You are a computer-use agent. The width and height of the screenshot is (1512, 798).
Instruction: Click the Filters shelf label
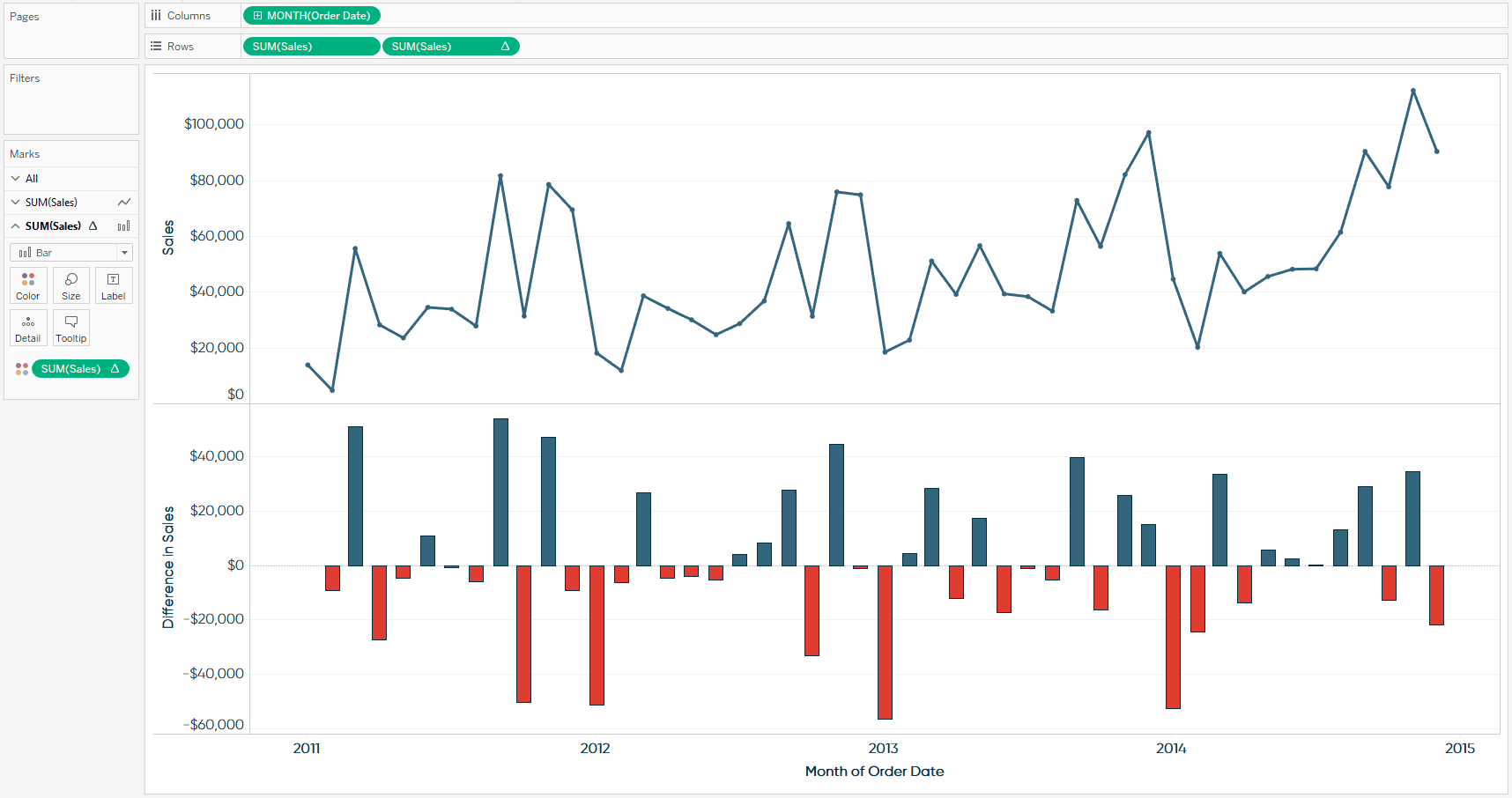[x=25, y=78]
